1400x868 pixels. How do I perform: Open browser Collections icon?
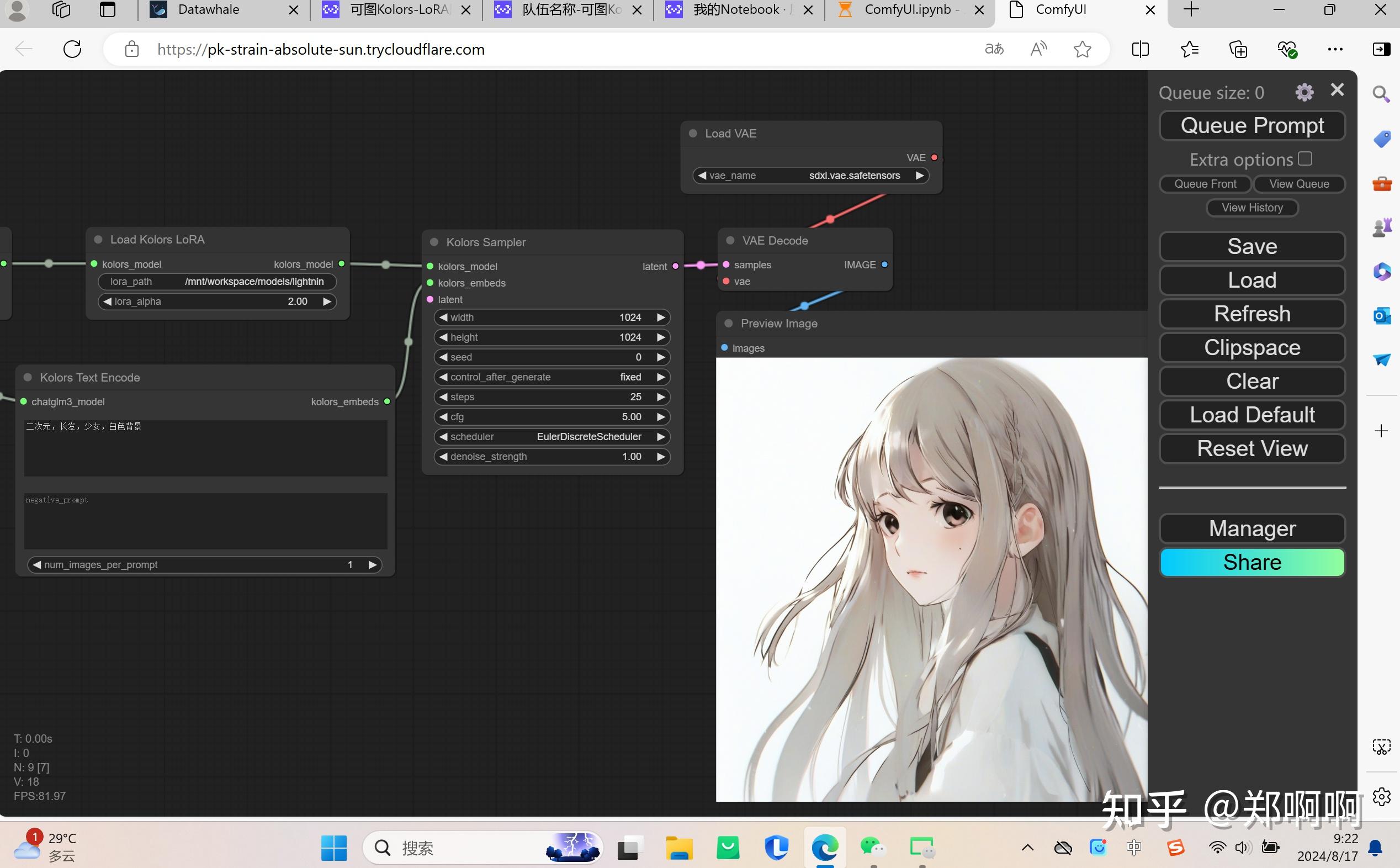tap(1238, 49)
